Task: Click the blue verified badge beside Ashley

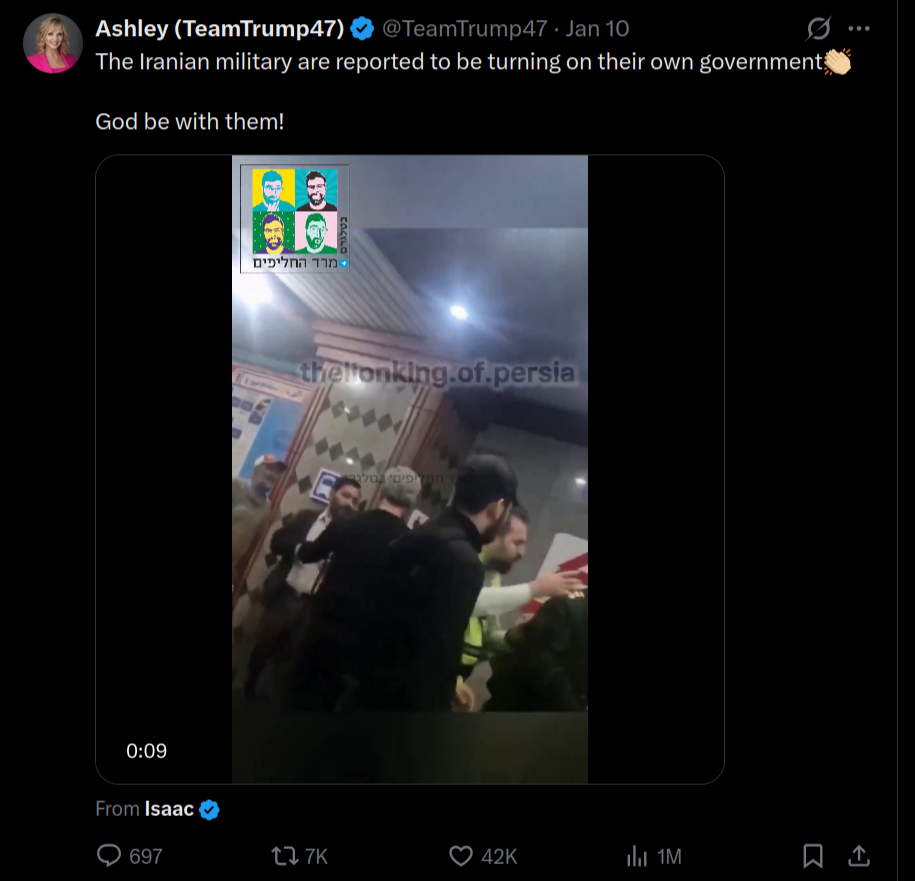Action: [x=362, y=28]
